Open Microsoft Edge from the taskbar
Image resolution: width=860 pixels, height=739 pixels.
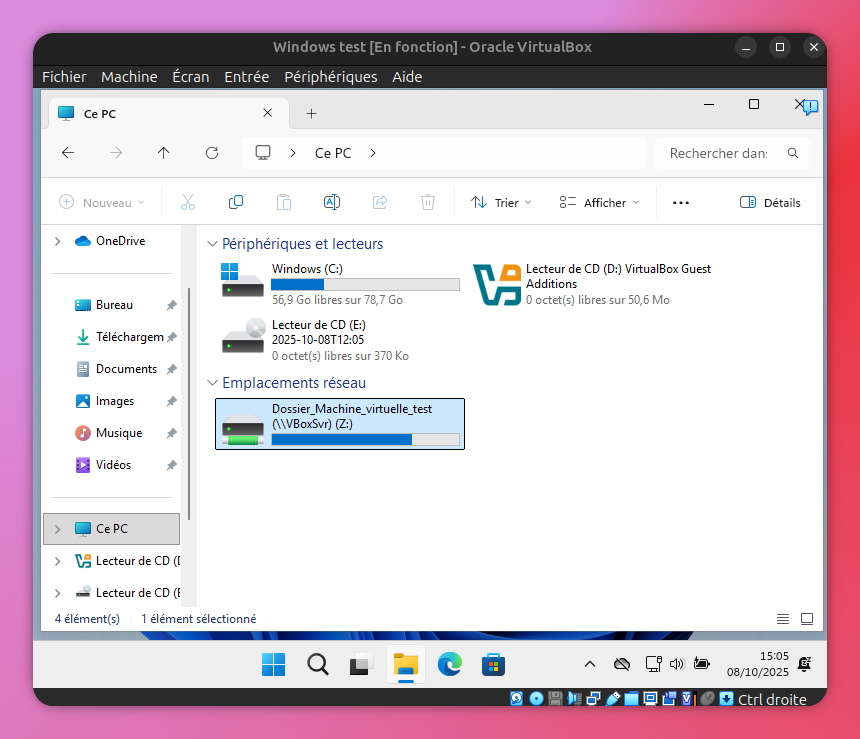tap(449, 664)
